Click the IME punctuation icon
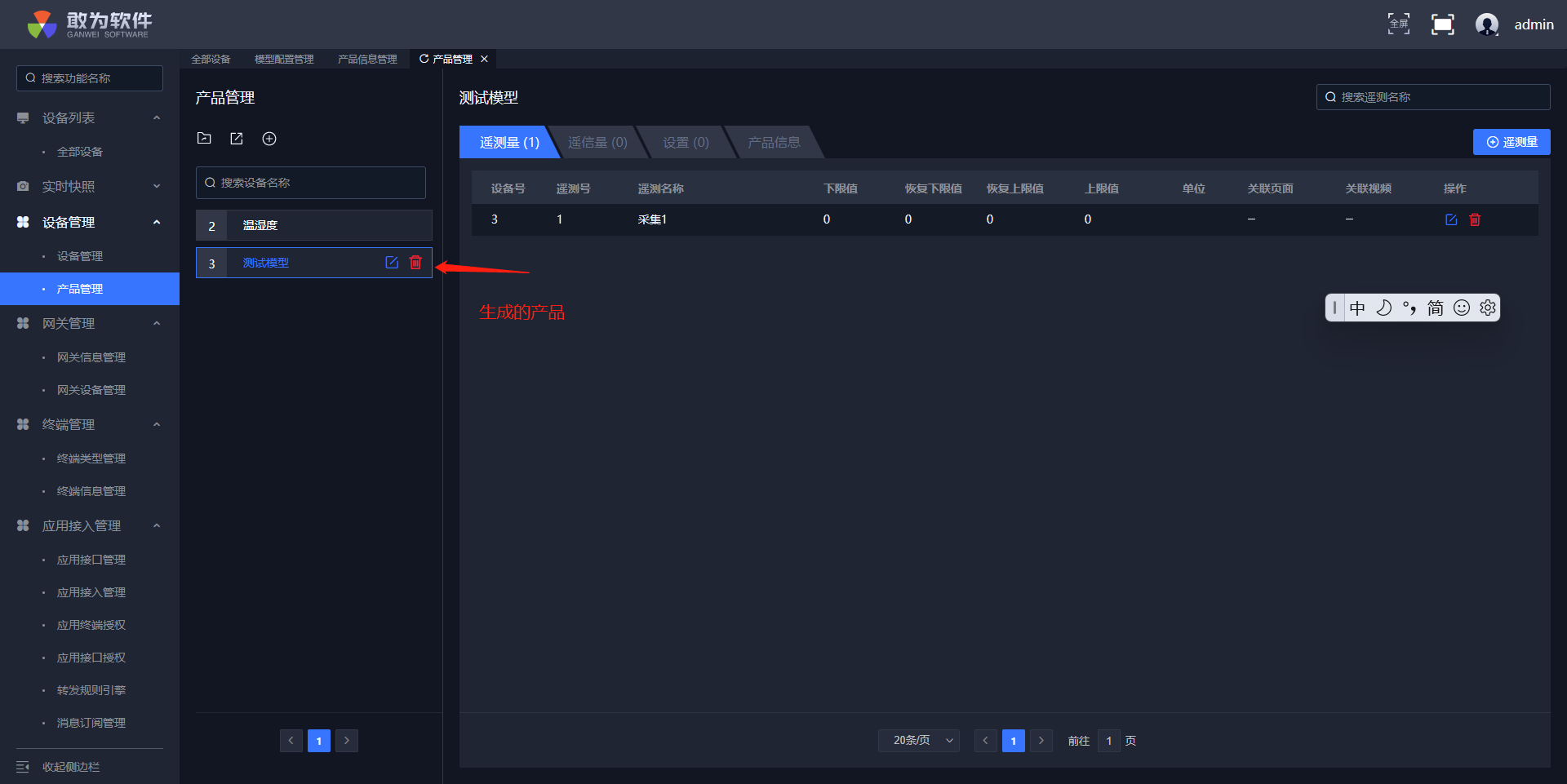1567x784 pixels. 1409,308
